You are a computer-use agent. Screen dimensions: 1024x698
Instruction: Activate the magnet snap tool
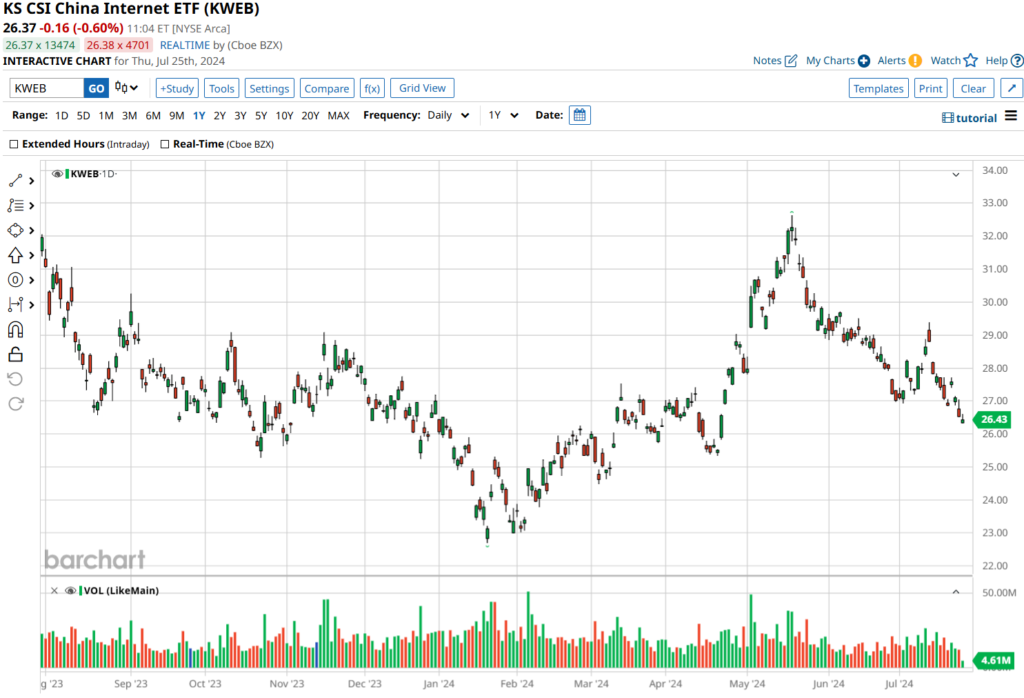coord(16,329)
